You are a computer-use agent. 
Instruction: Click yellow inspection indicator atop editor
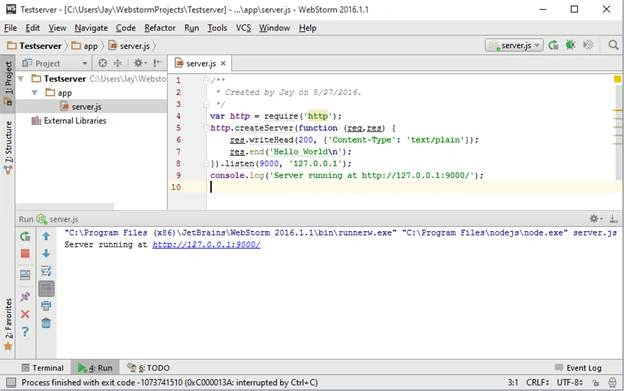[617, 79]
